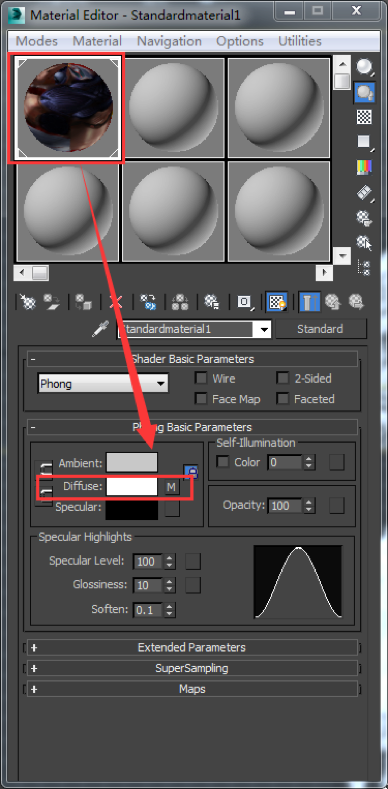The image size is (388, 789).
Task: Open the Material menu
Action: [97, 41]
